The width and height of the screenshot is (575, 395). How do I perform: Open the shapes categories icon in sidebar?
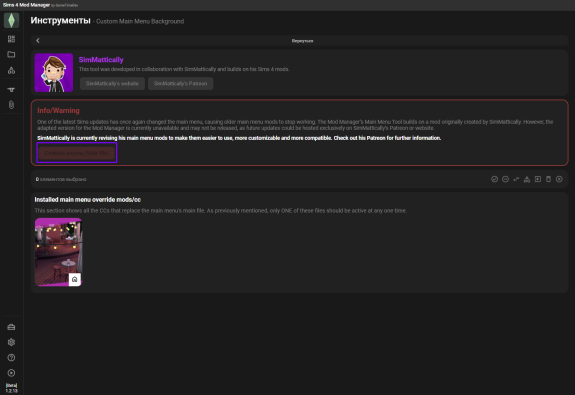click(11, 70)
